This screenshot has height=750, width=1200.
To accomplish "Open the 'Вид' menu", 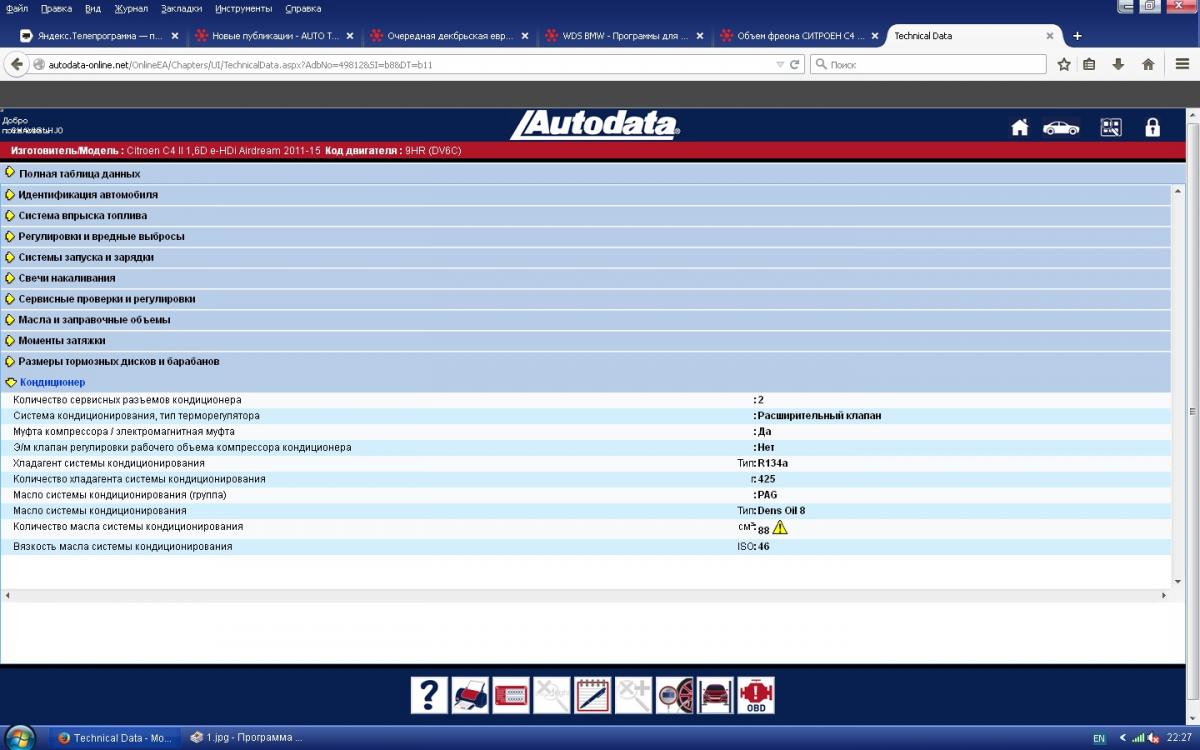I will (93, 8).
